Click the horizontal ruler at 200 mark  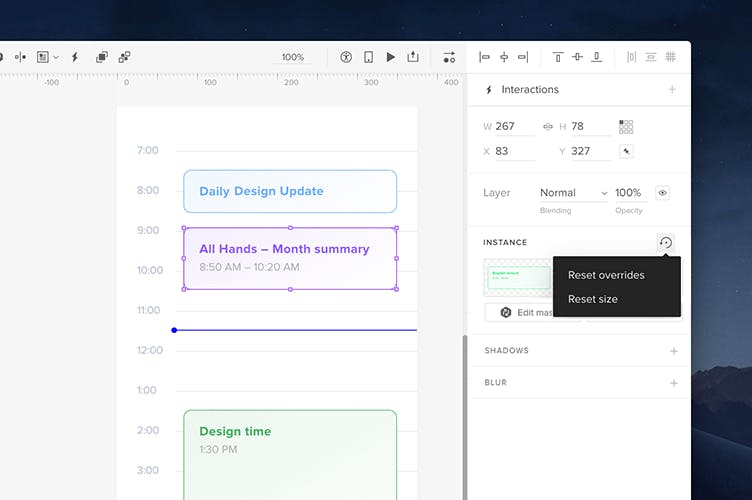coord(291,82)
